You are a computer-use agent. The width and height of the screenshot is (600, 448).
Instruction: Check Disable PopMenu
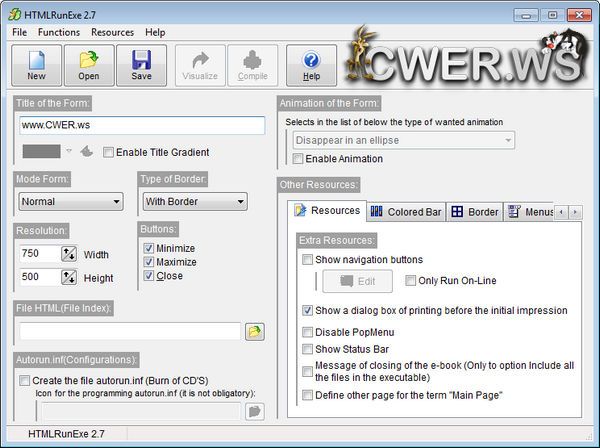tap(307, 332)
